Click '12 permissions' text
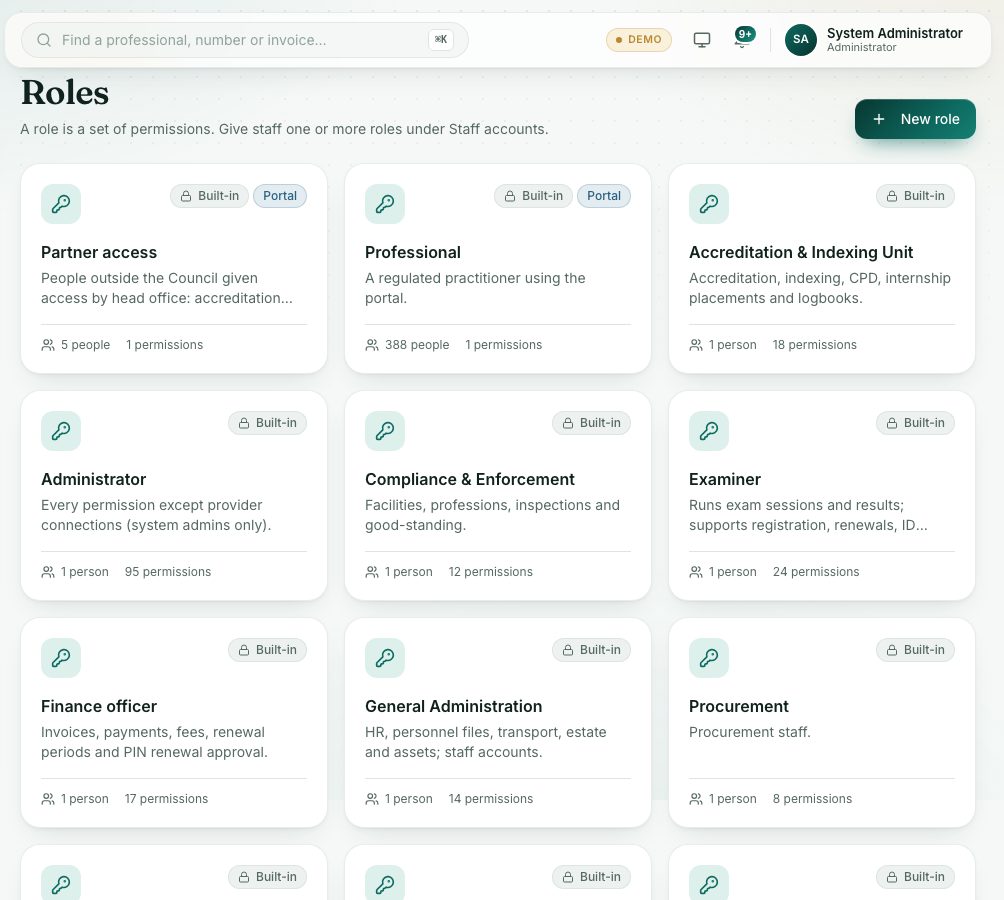The image size is (1004, 900). click(490, 572)
